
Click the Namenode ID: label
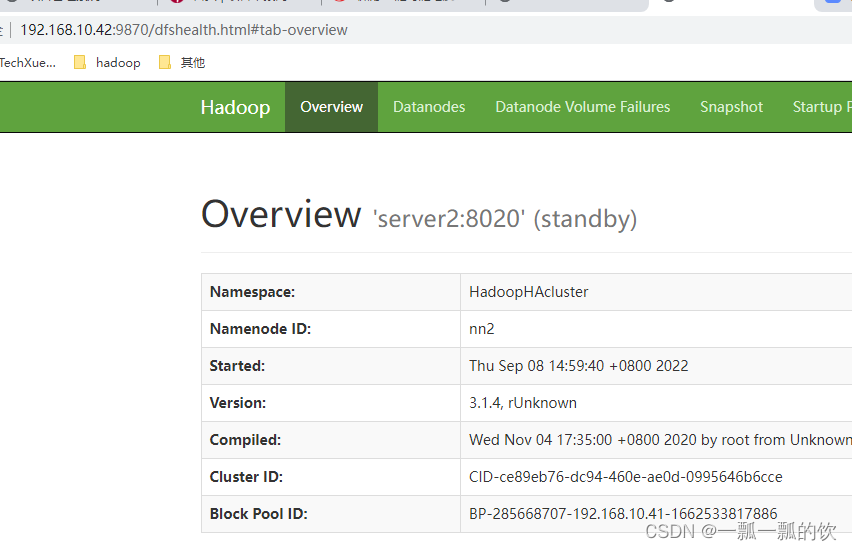(x=260, y=329)
